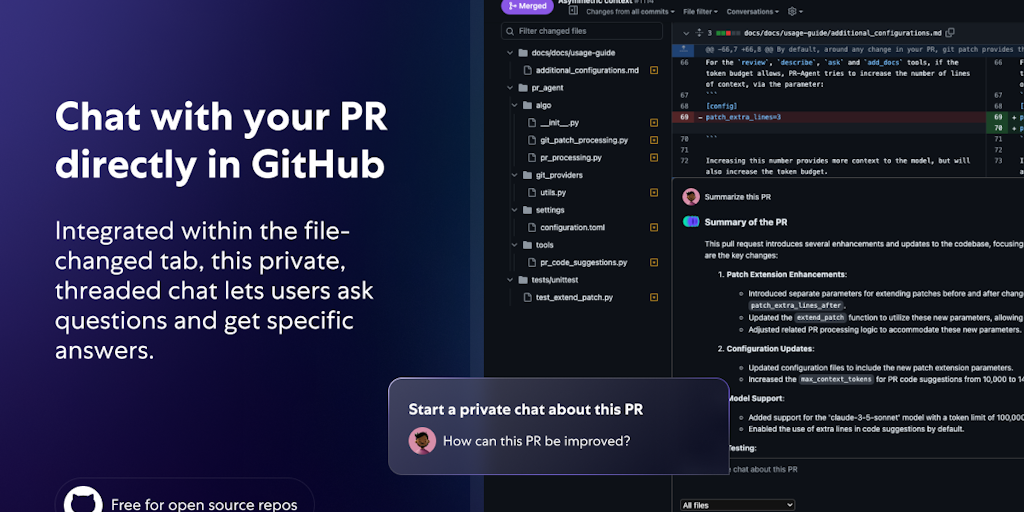
Task: Collapse the git_providers folder chevron
Action: (x=514, y=175)
